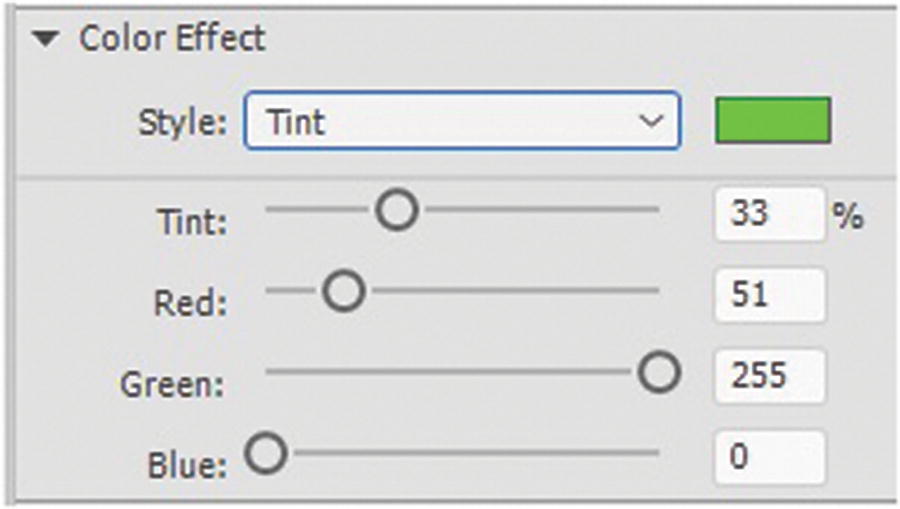Click the Red slider handle

(x=344, y=292)
